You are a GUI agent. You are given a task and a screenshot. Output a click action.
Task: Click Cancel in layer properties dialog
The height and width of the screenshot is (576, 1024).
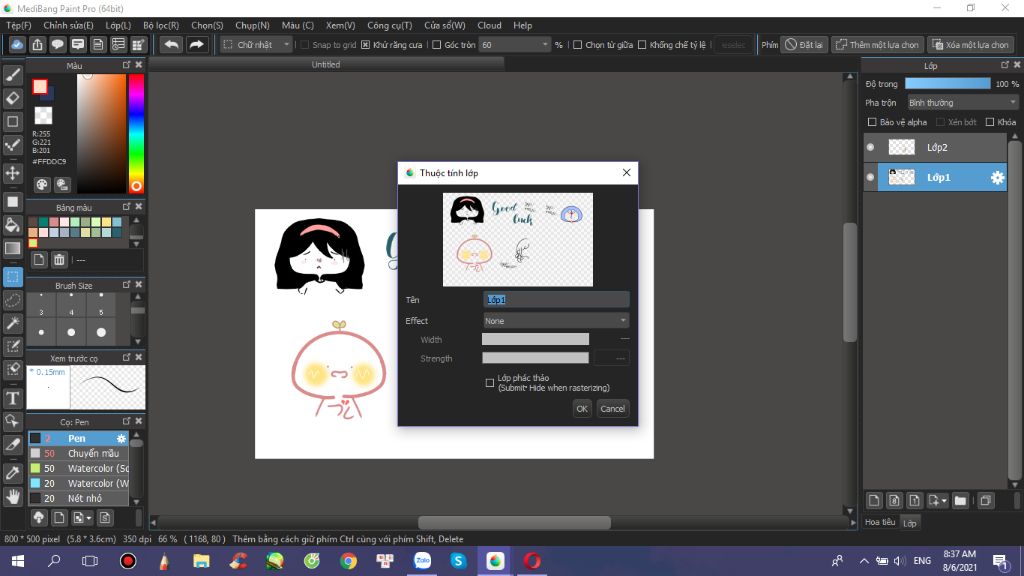(x=613, y=409)
